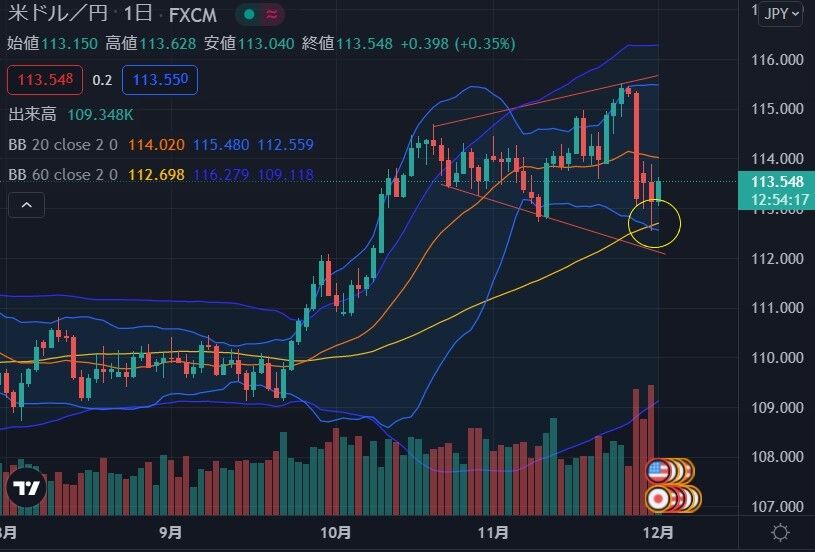Open chart settings gear icon
Screen dimensions: 815x552
pos(780,533)
